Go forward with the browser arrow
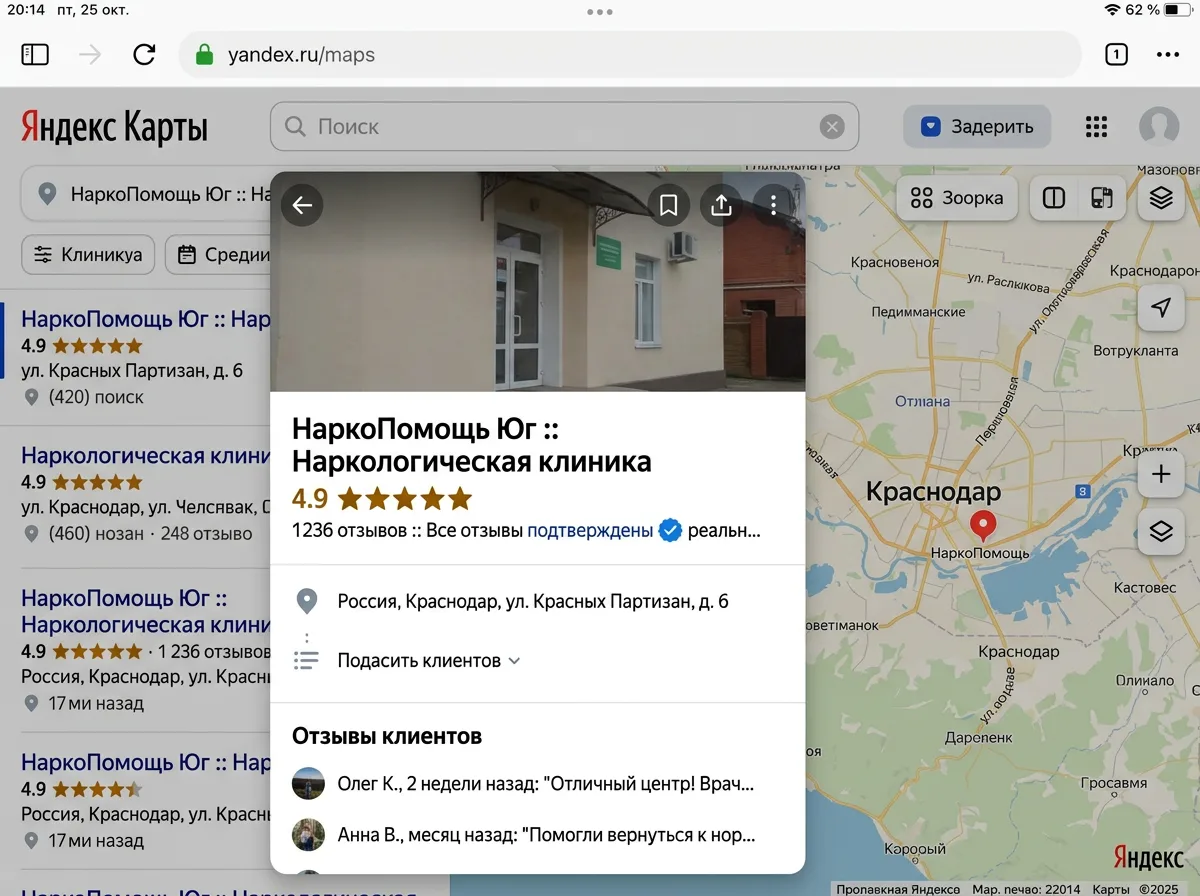Image resolution: width=1200 pixels, height=896 pixels. point(90,54)
